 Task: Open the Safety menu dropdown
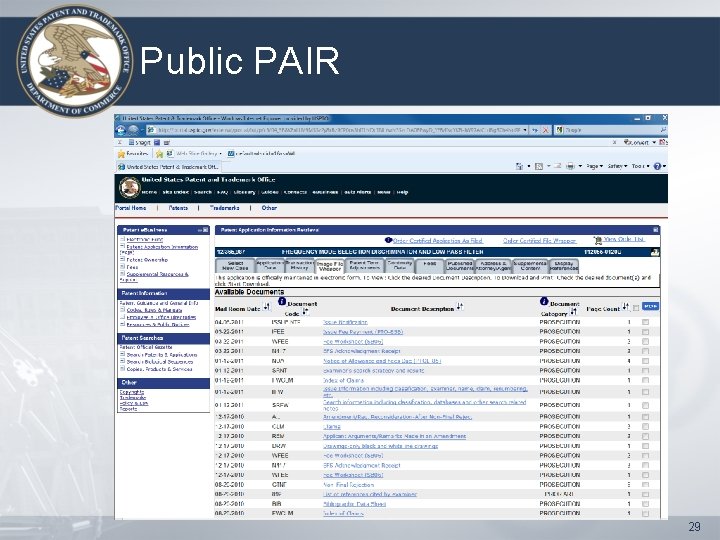tap(617, 166)
